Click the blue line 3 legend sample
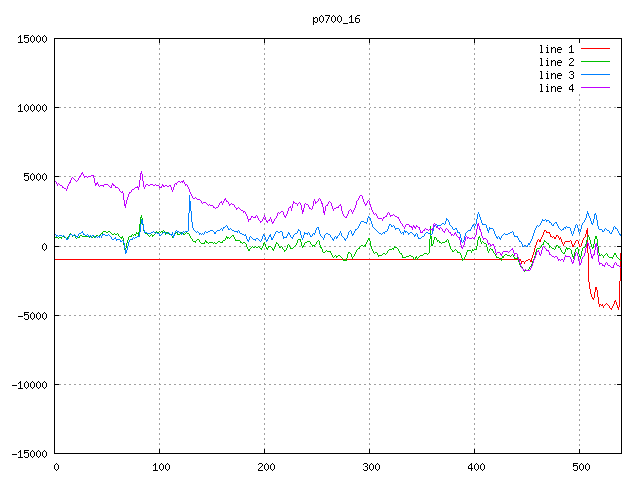Screen dimensions: 640x480 pyautogui.click(x=596, y=75)
